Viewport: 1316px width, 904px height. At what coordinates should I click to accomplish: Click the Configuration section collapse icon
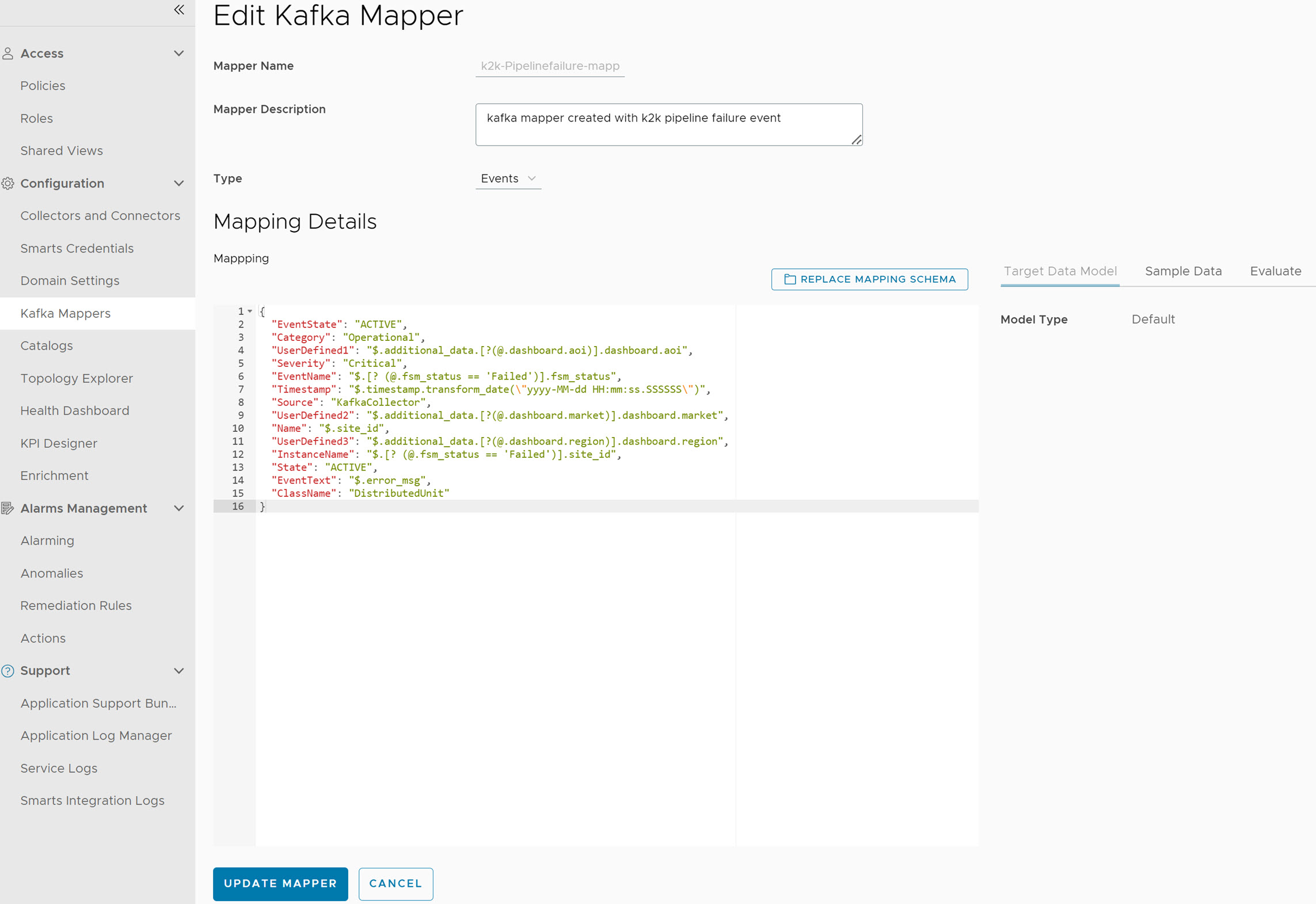point(179,183)
